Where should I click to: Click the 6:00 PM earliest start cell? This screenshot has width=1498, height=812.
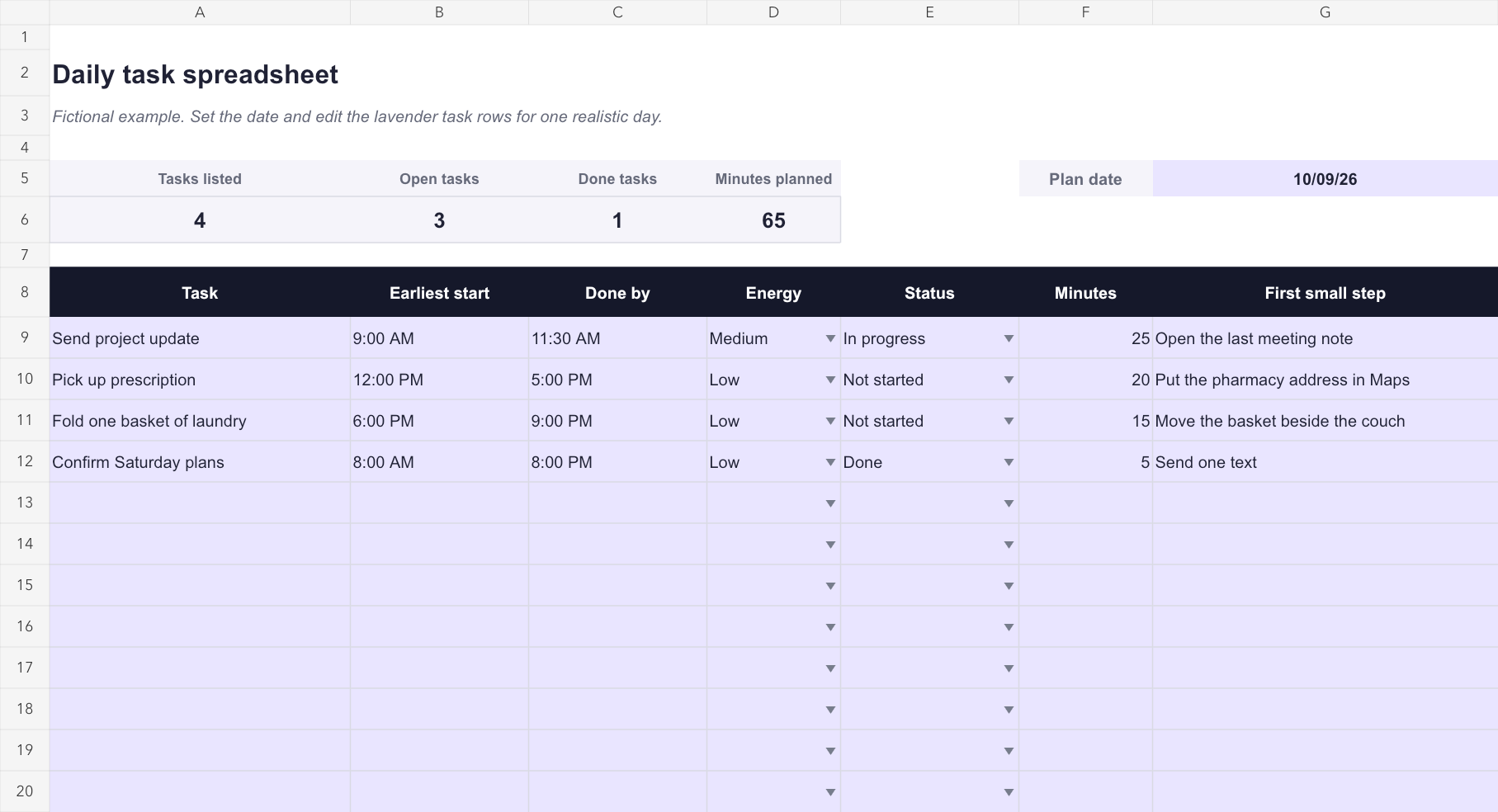click(x=439, y=421)
